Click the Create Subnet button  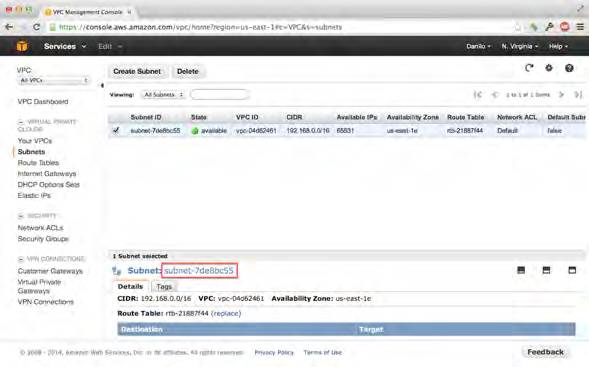137,71
